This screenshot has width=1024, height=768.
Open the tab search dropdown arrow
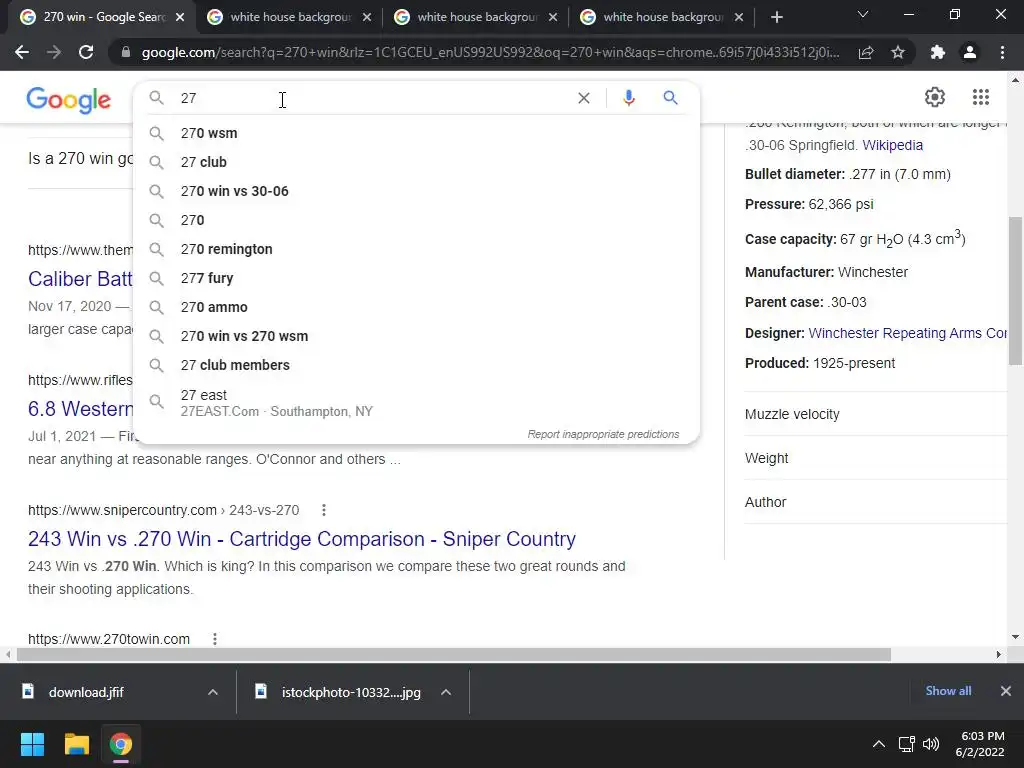pyautogui.click(x=863, y=14)
